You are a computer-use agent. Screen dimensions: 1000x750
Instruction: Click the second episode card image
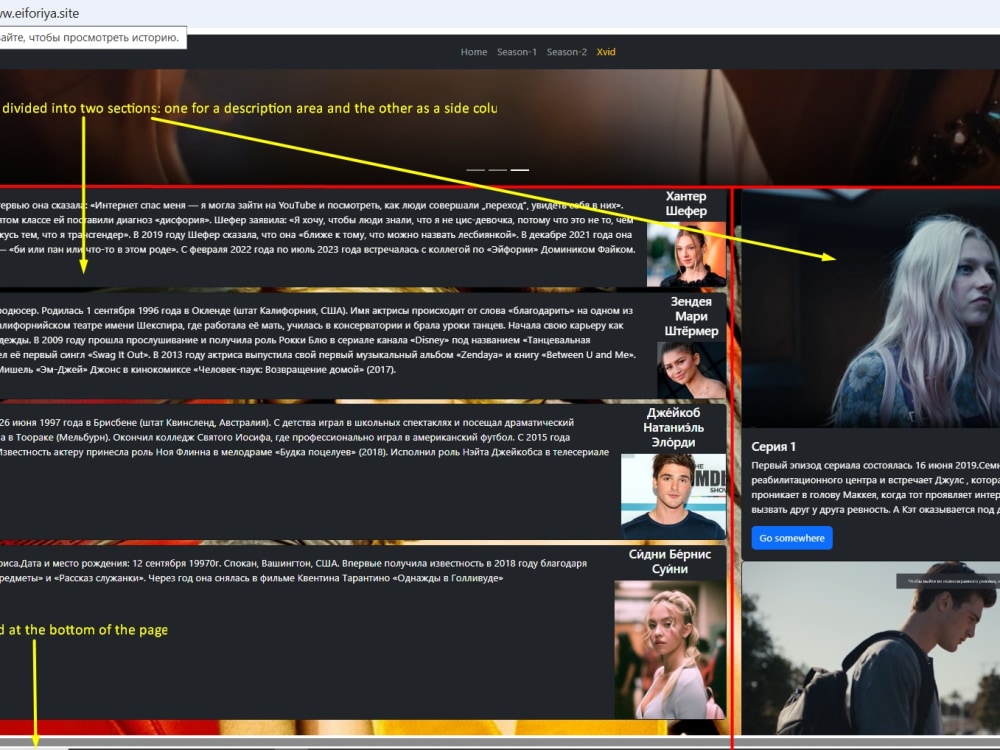pos(871,648)
